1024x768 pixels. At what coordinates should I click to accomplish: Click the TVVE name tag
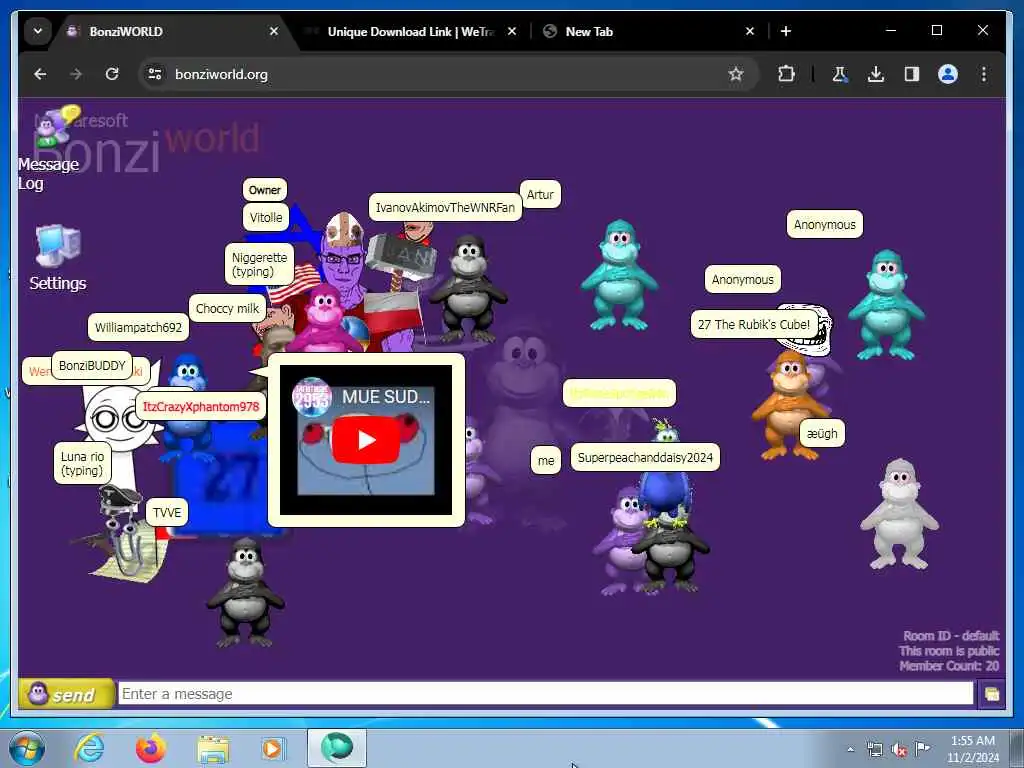tap(167, 513)
